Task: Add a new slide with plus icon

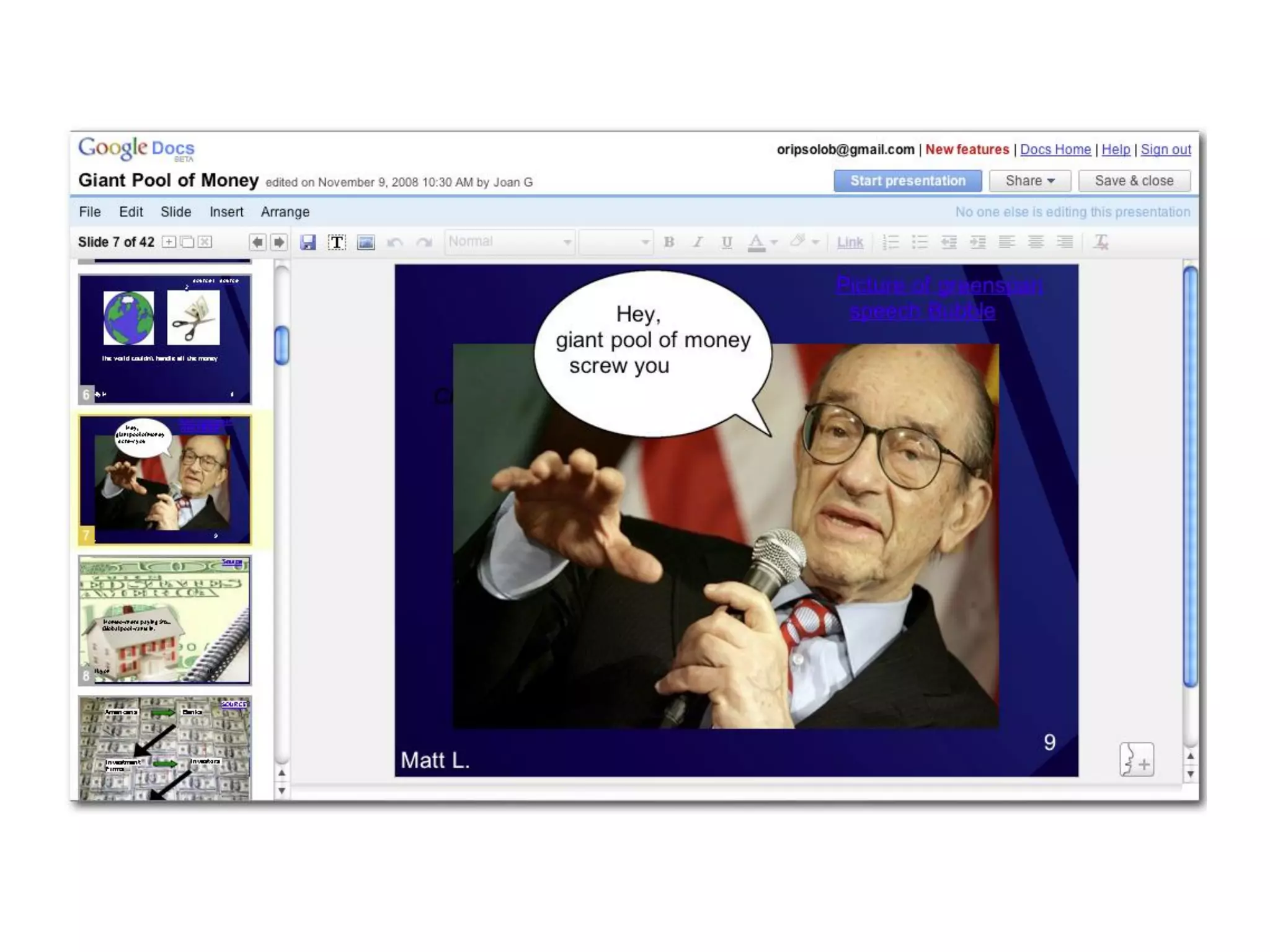Action: pos(169,242)
